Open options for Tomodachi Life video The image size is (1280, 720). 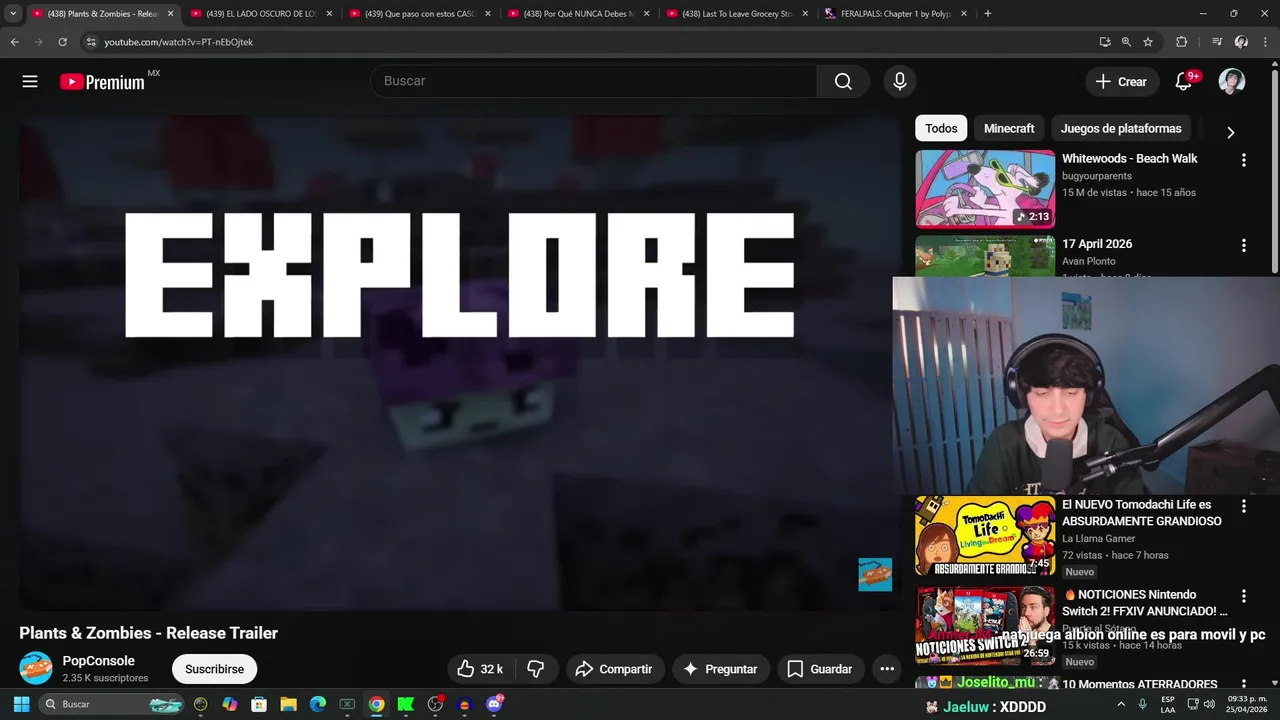tap(1244, 506)
